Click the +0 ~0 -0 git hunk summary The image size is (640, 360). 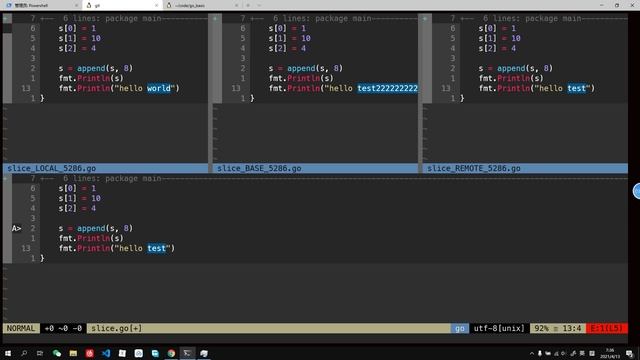pos(63,328)
